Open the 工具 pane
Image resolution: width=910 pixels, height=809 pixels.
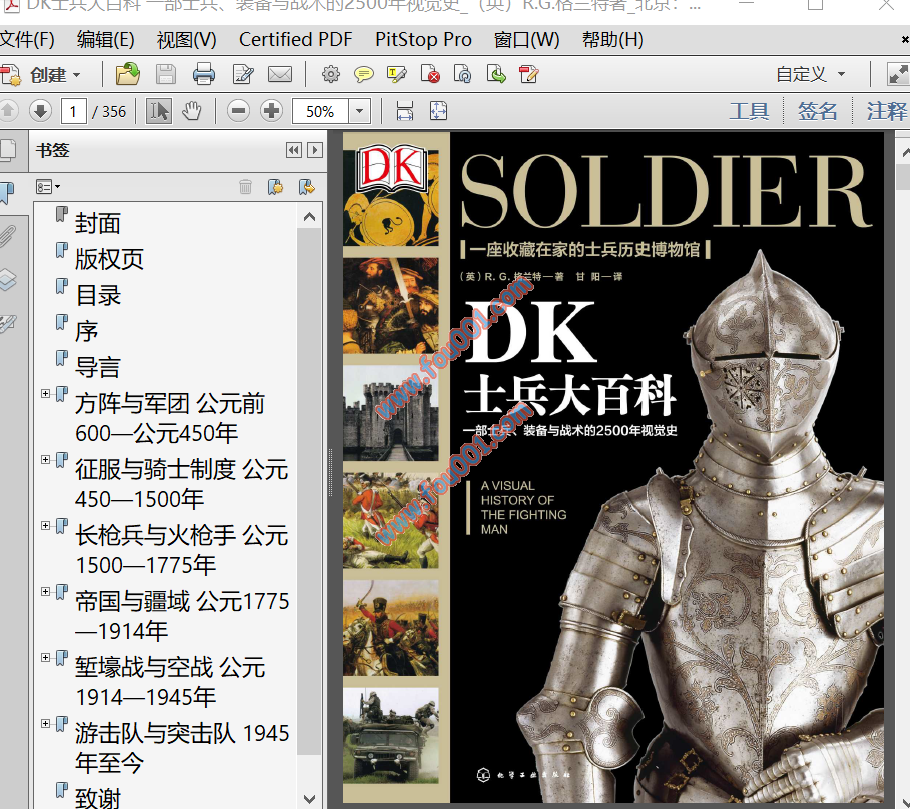click(x=749, y=111)
